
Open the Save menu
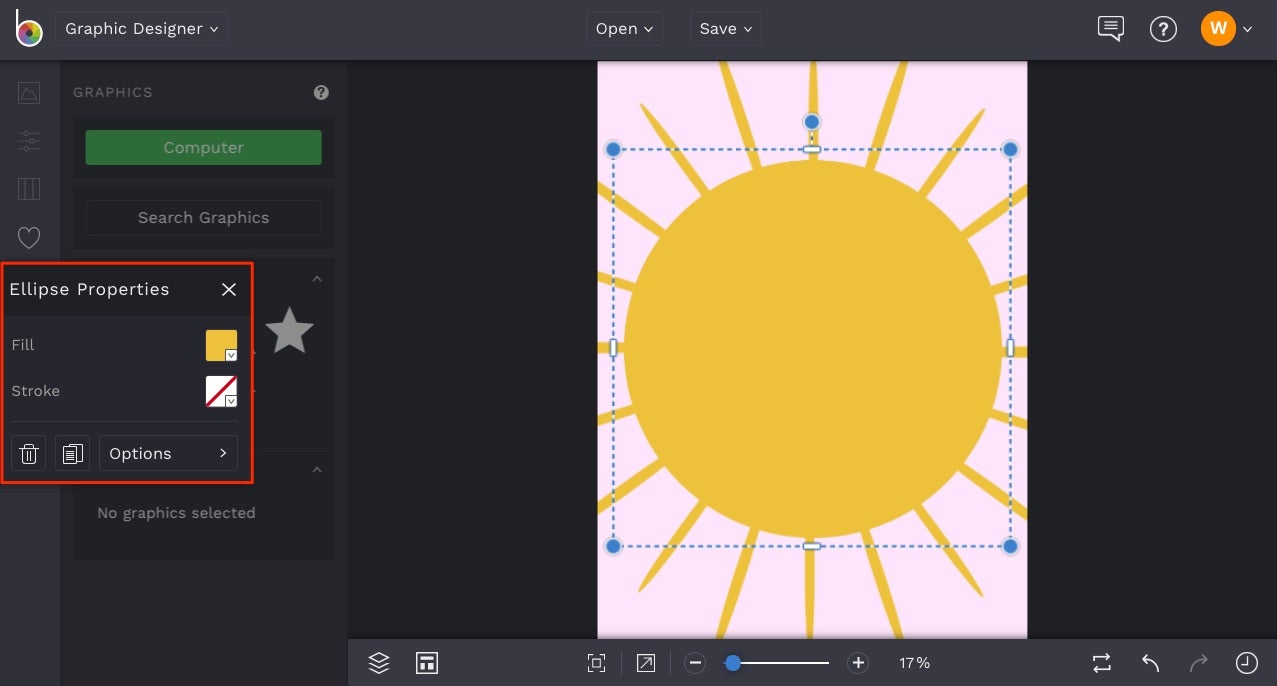coord(725,28)
